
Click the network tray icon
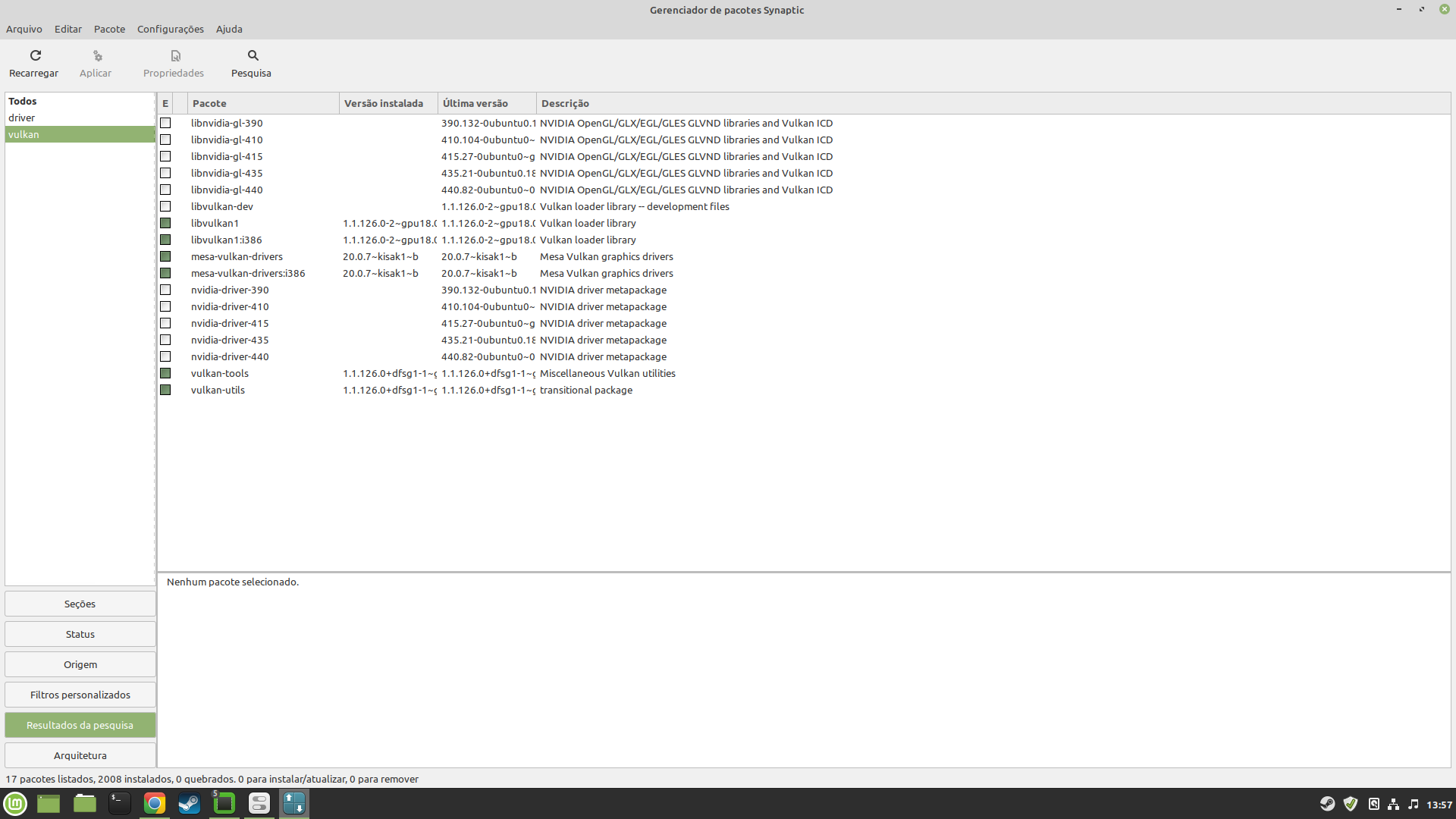[x=1394, y=804]
